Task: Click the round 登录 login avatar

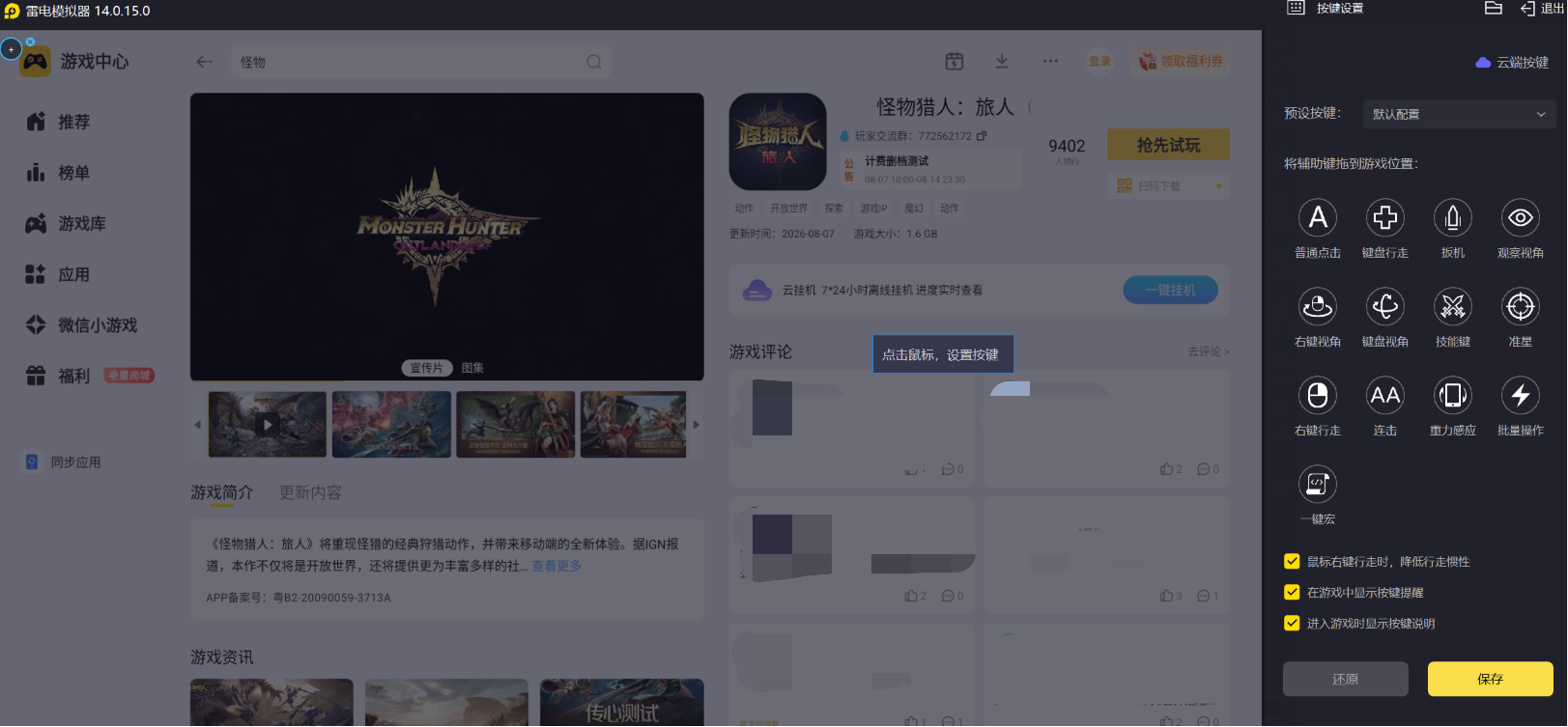Action: [1099, 62]
